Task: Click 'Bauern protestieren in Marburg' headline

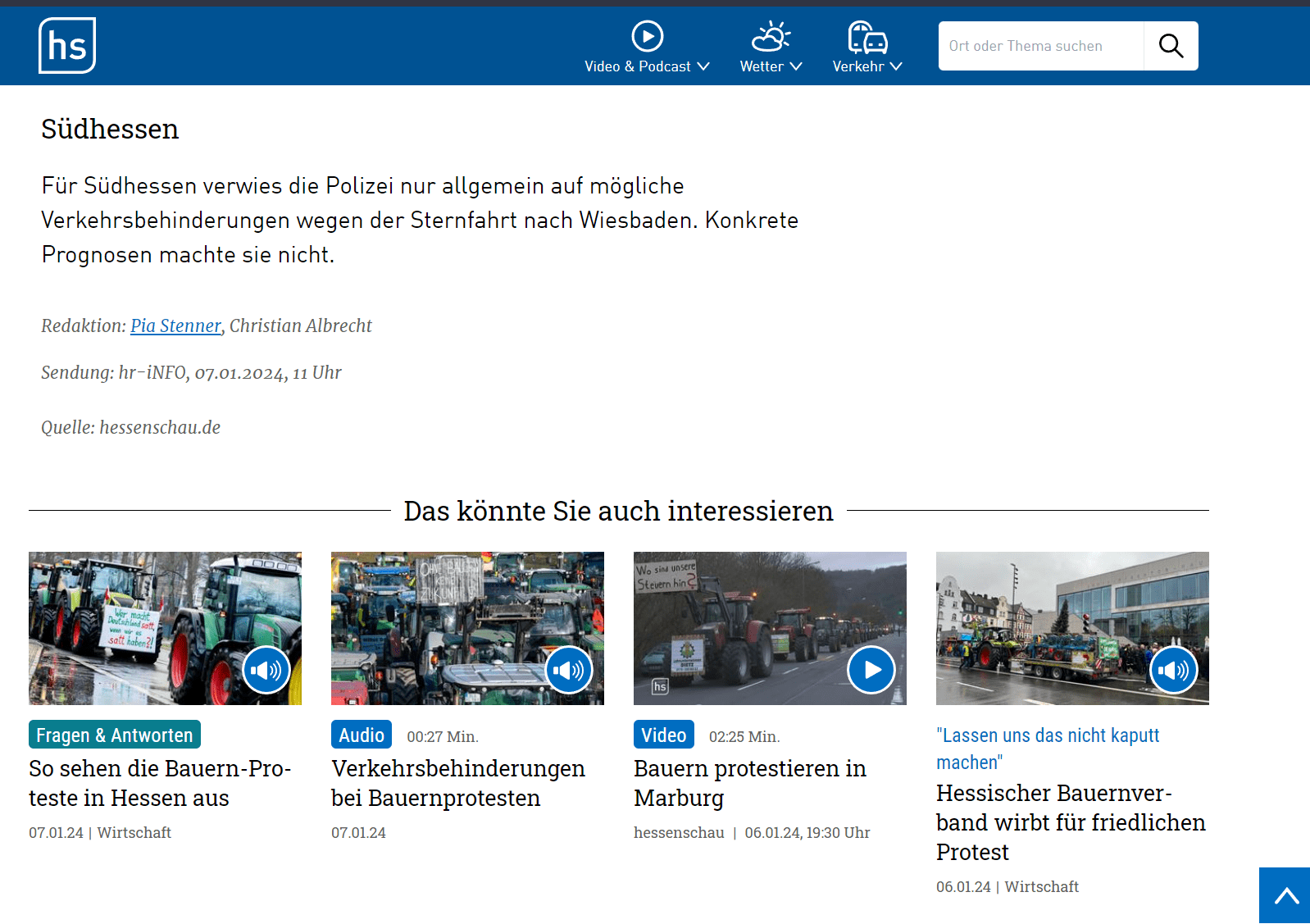Action: click(749, 783)
